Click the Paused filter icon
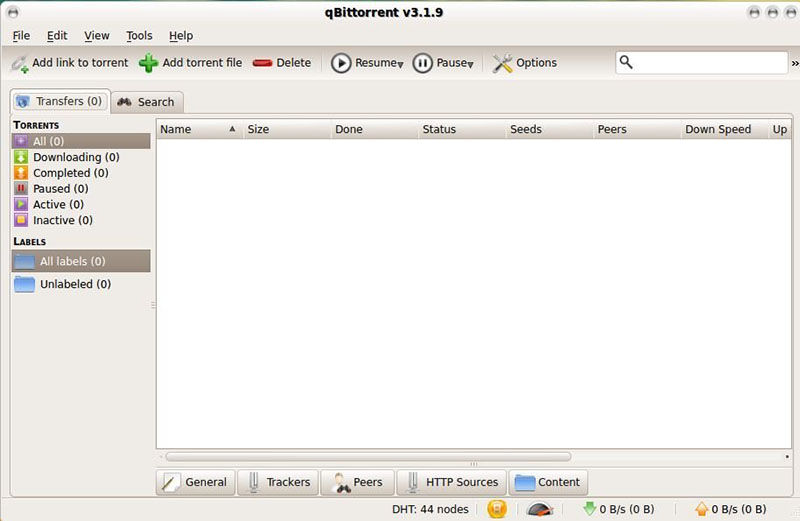 pyautogui.click(x=21, y=189)
